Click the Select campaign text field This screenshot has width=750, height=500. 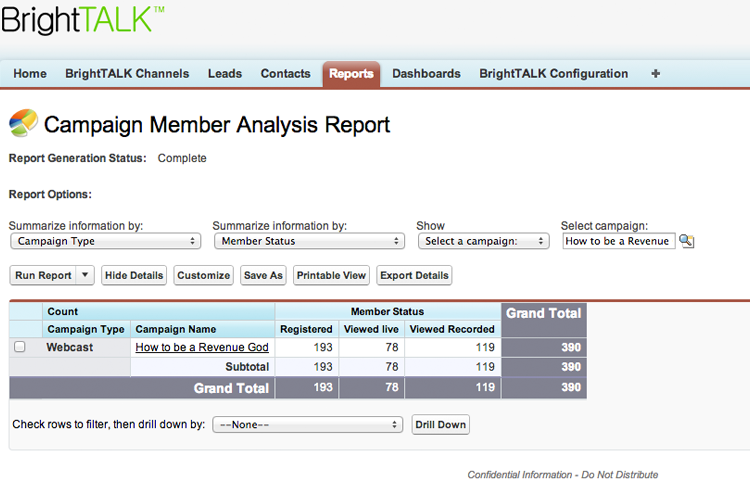pyautogui.click(x=618, y=241)
